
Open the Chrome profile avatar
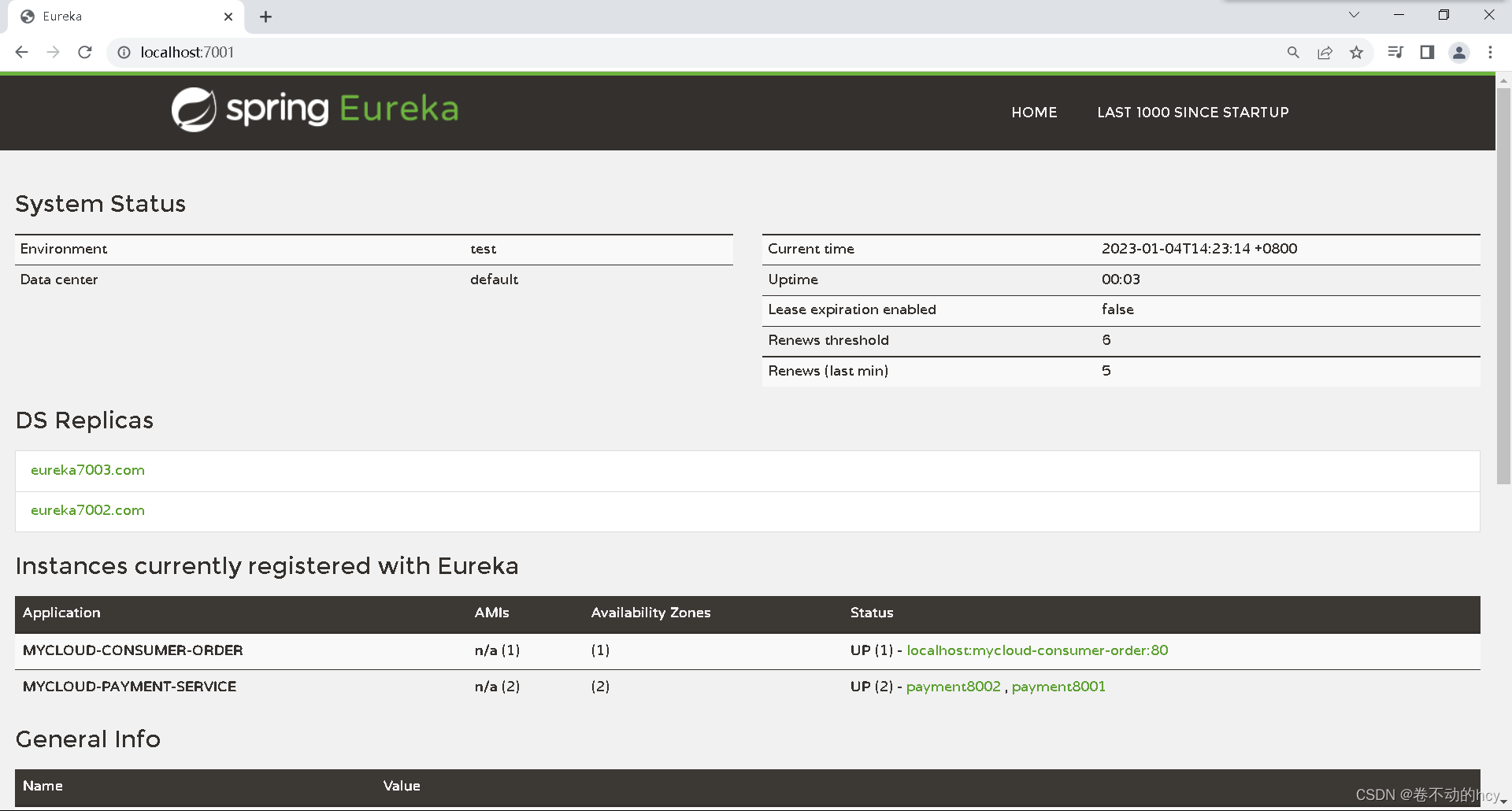tap(1459, 52)
